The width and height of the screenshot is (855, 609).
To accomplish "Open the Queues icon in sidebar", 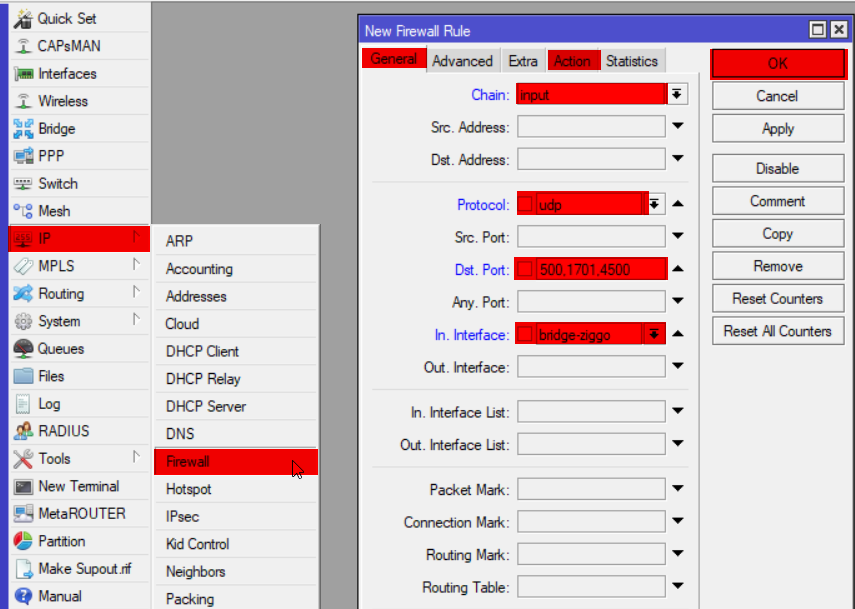I will point(23,349).
